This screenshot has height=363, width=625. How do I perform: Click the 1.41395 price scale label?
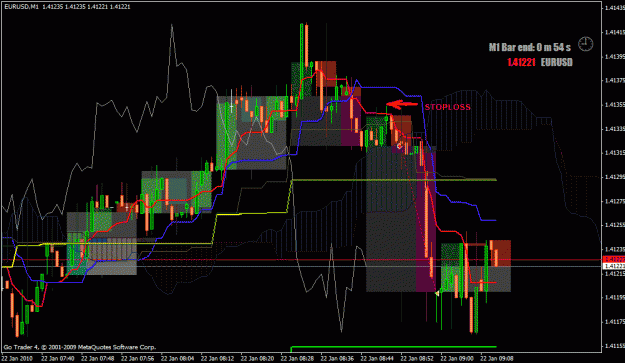615,57
